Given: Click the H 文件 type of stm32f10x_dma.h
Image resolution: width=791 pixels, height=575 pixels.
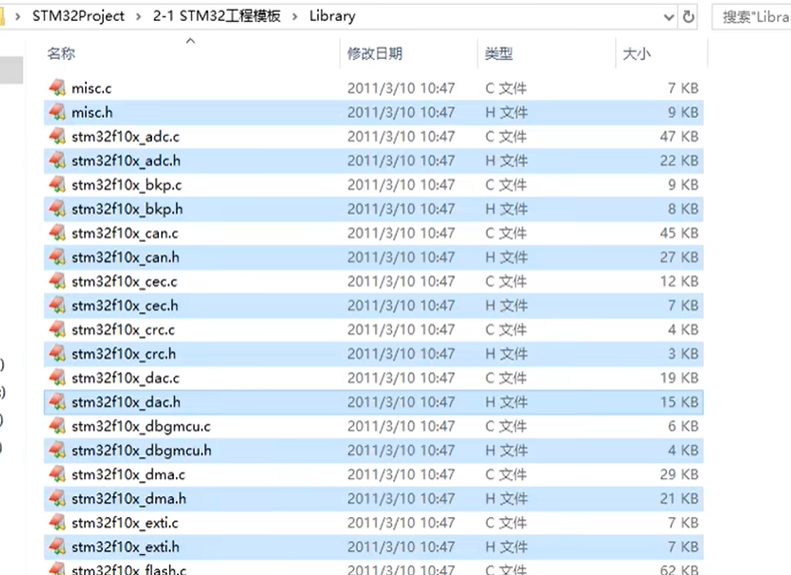Looking at the screenshot, I should coord(506,499).
